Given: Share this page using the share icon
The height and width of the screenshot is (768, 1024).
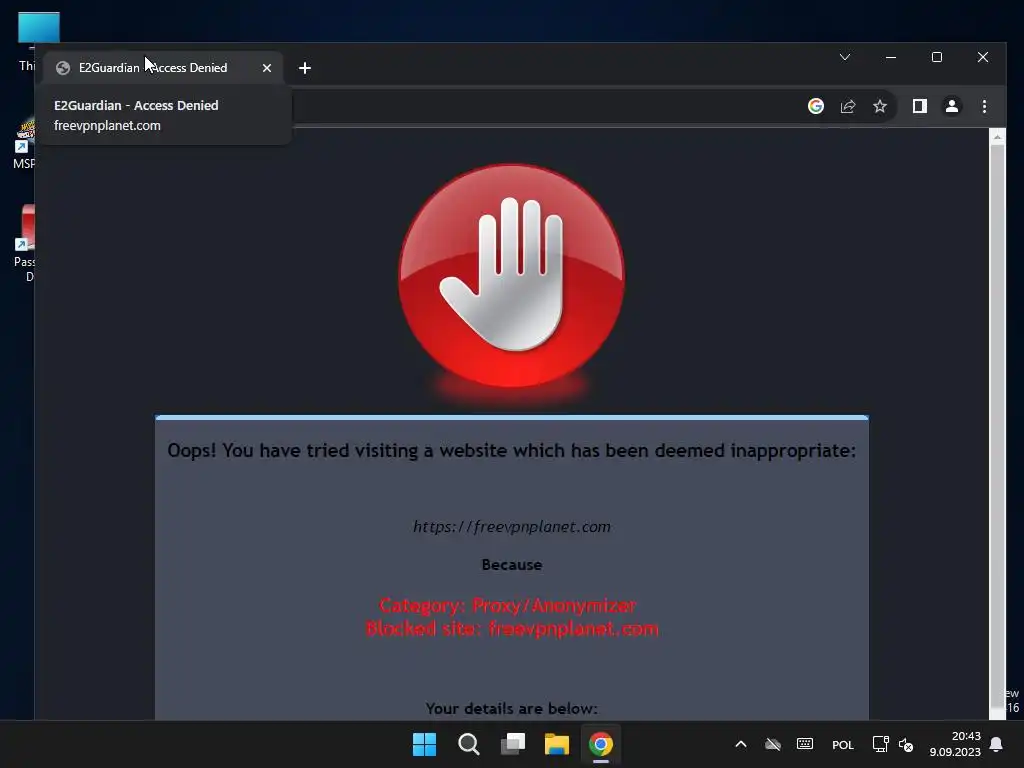Looking at the screenshot, I should [x=848, y=106].
